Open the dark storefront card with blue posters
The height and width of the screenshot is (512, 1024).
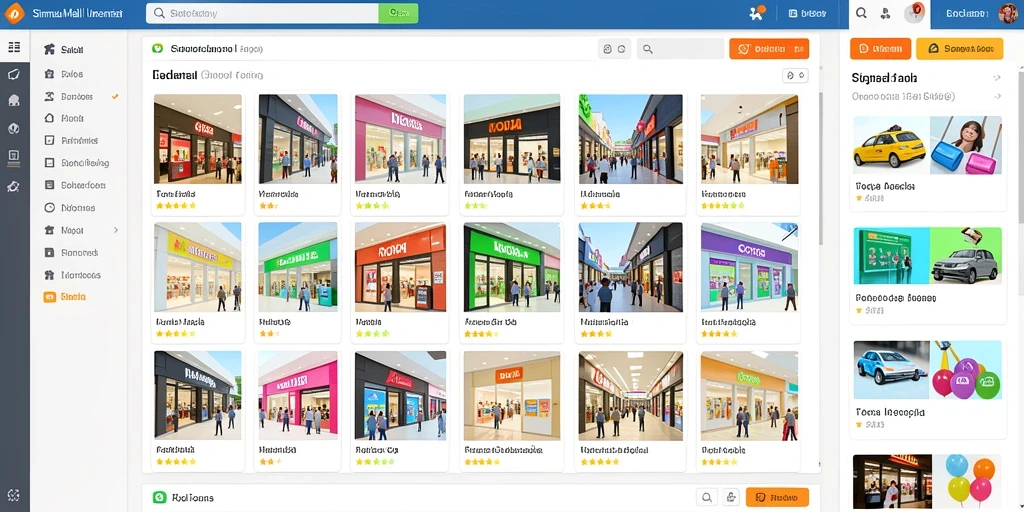[400, 409]
